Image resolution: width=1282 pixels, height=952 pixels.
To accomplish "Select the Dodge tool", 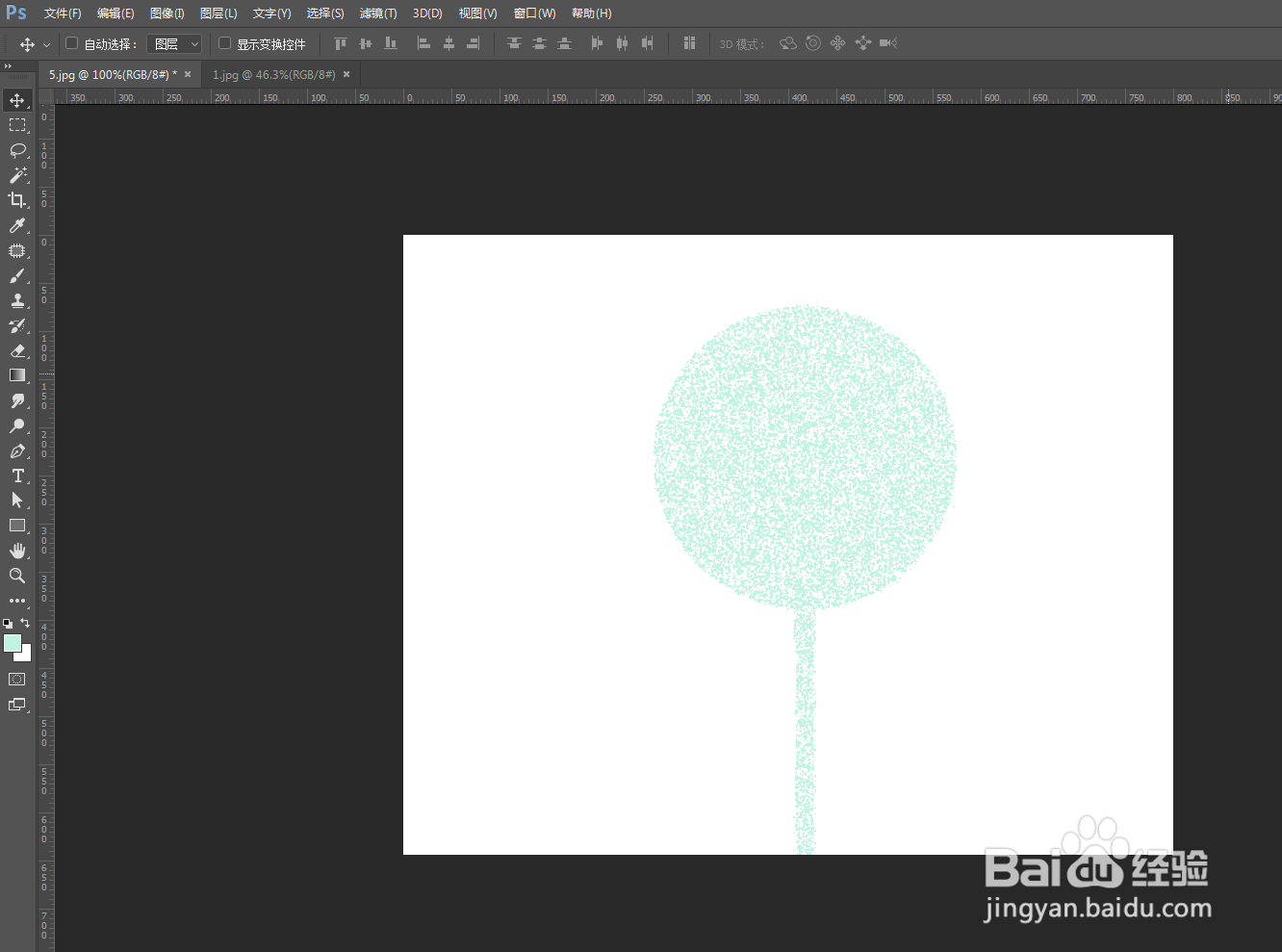I will (x=17, y=425).
